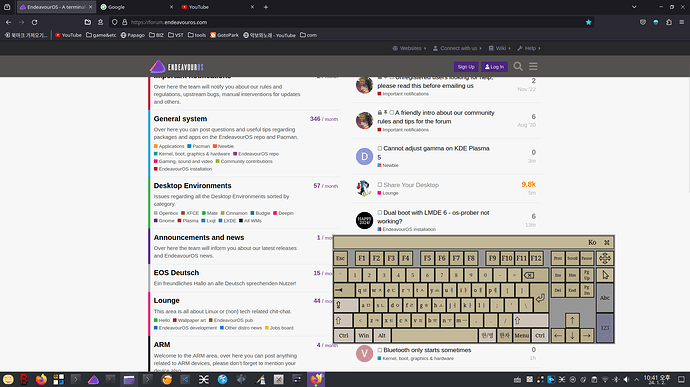Open Cannot adjust gamma on KDE topic
Viewport: 690px width, 387px height.
tap(433, 152)
